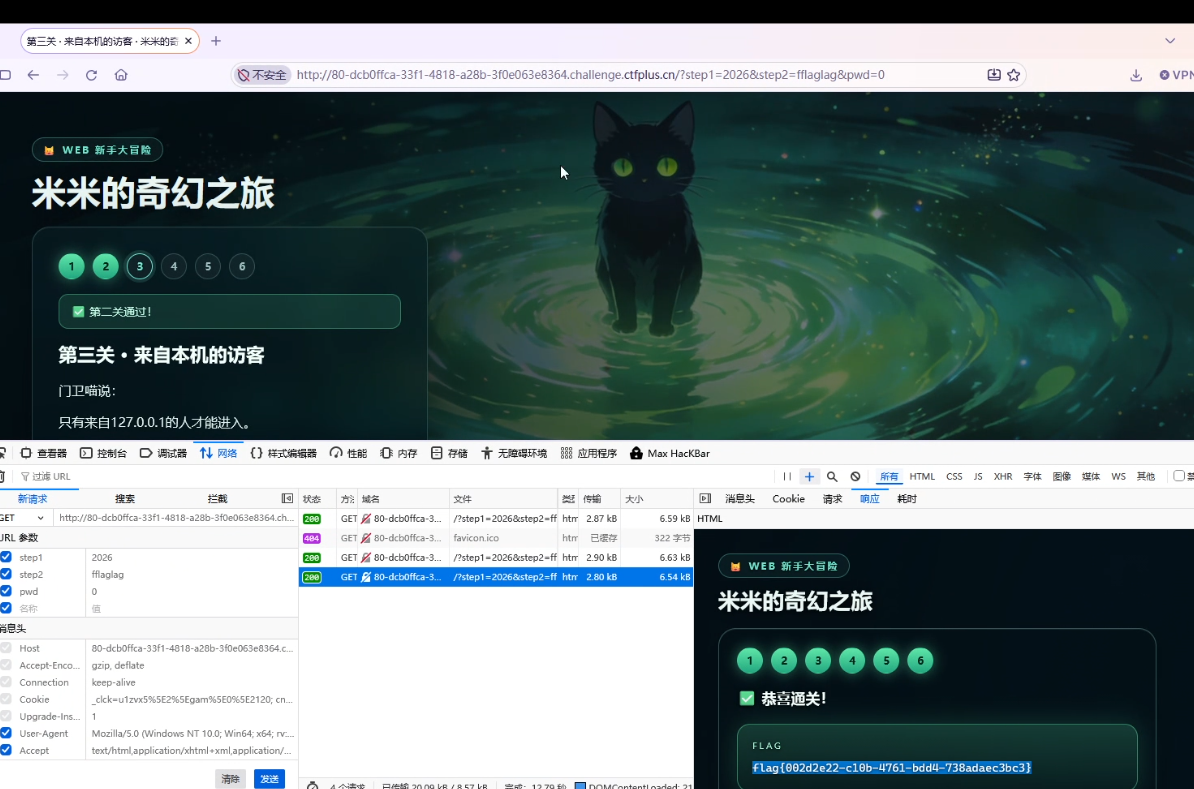Click the 不安全 site security badge
The height and width of the screenshot is (789, 1194).
pyautogui.click(x=262, y=75)
